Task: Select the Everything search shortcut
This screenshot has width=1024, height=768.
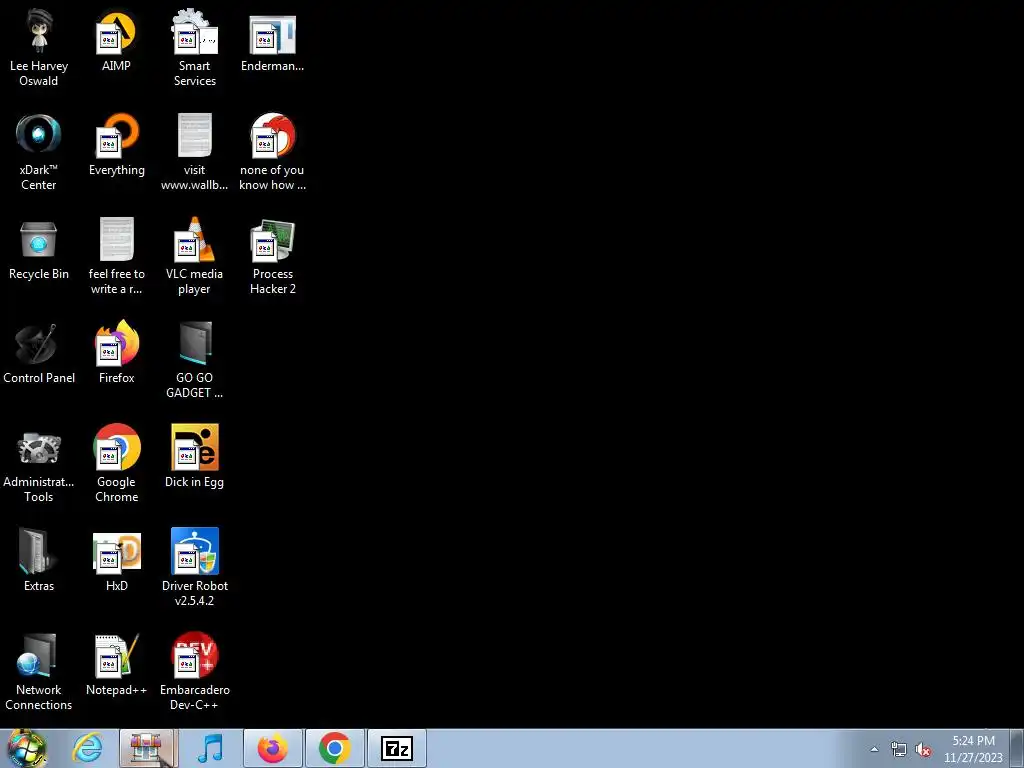Action: [116, 145]
